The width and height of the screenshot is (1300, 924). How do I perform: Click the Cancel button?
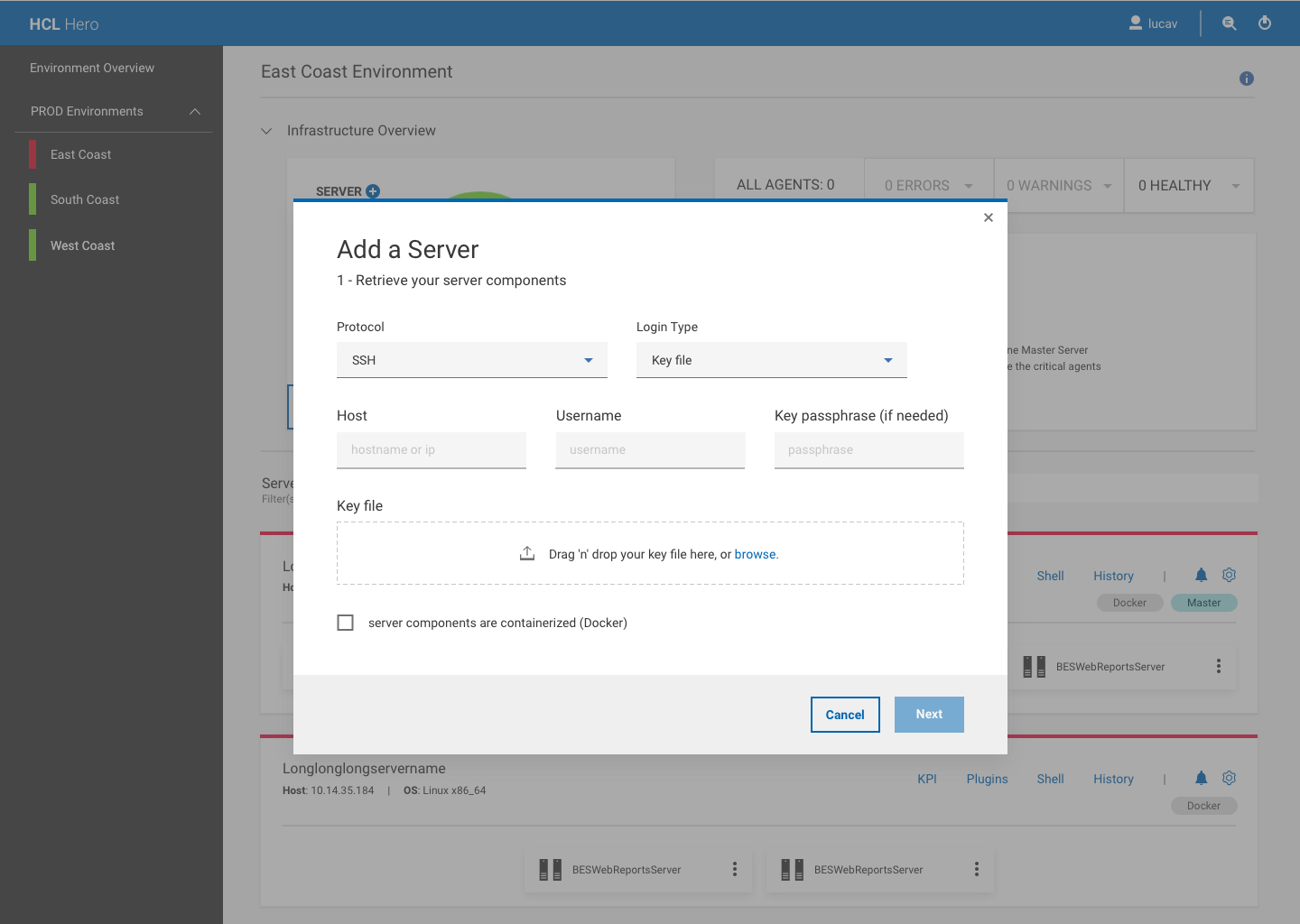(844, 715)
